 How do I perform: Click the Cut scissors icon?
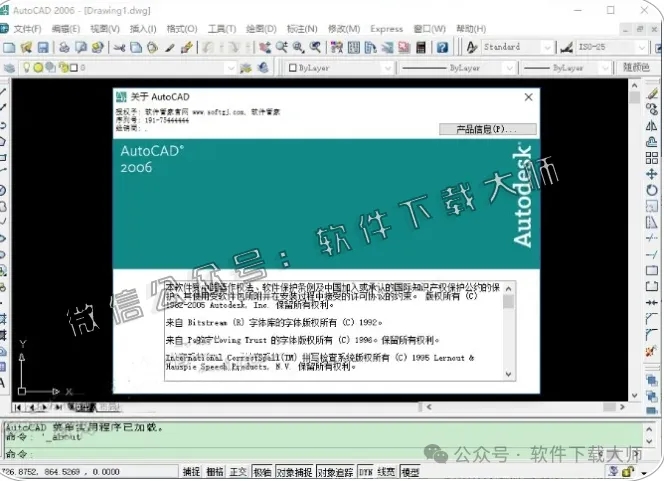click(119, 47)
